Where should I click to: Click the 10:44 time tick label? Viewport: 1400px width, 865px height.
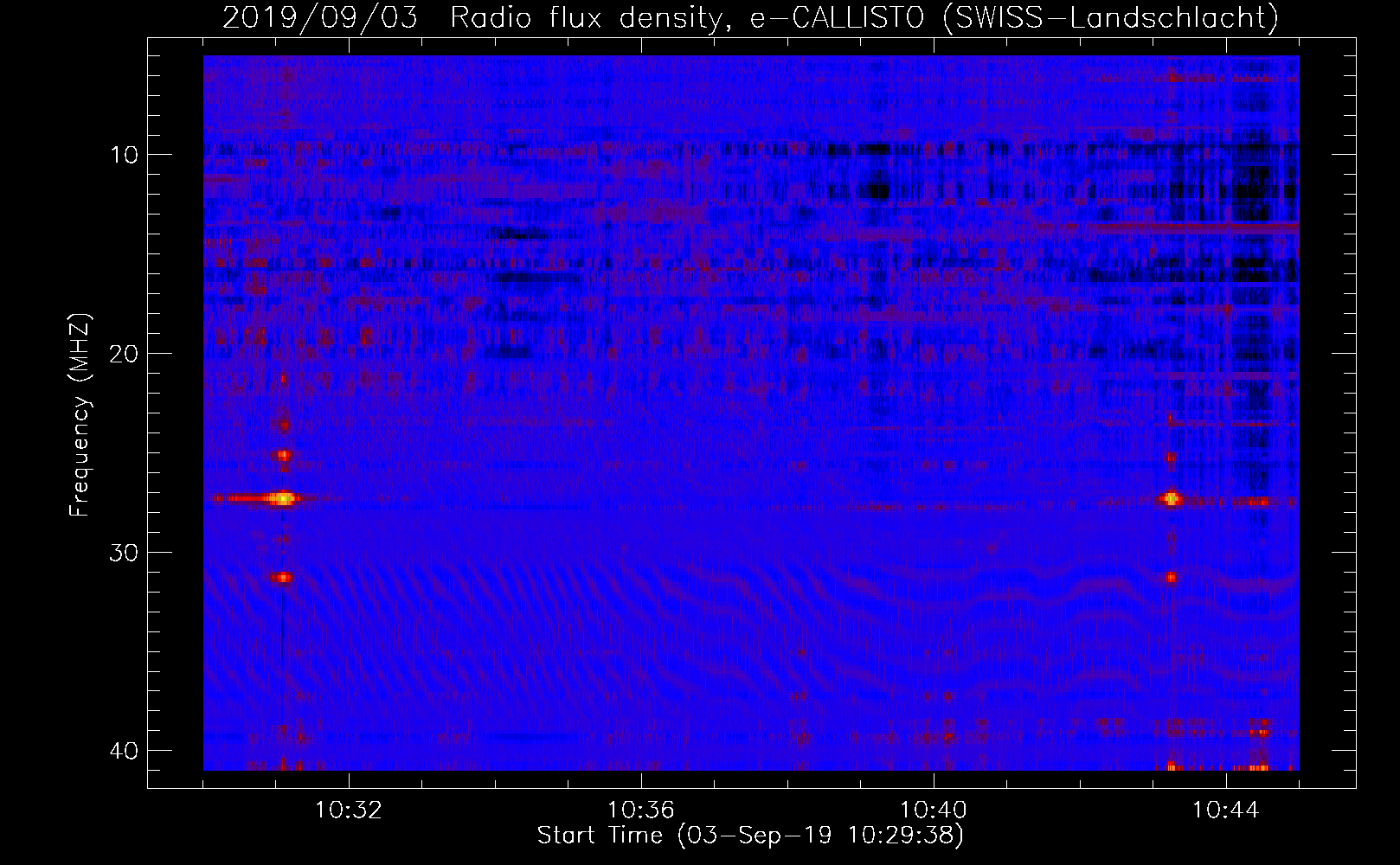pyautogui.click(x=1225, y=811)
